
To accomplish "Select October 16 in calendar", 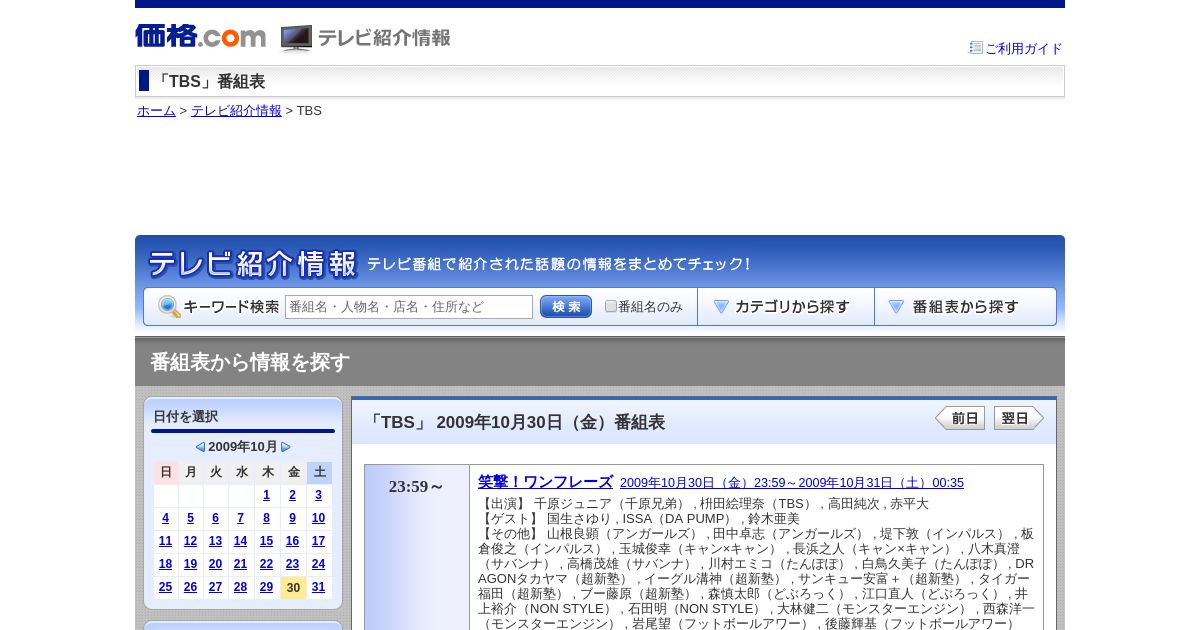I will point(293,541).
